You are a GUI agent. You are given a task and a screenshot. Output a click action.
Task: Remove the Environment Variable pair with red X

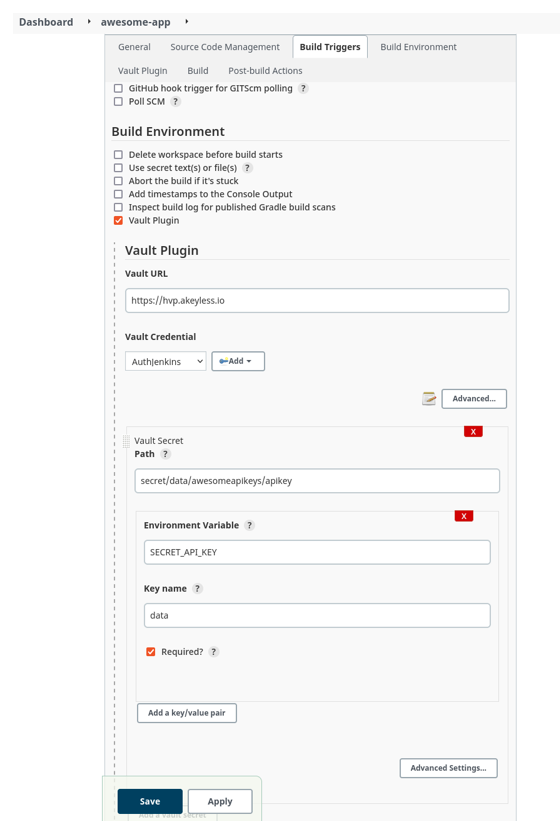[x=463, y=516]
